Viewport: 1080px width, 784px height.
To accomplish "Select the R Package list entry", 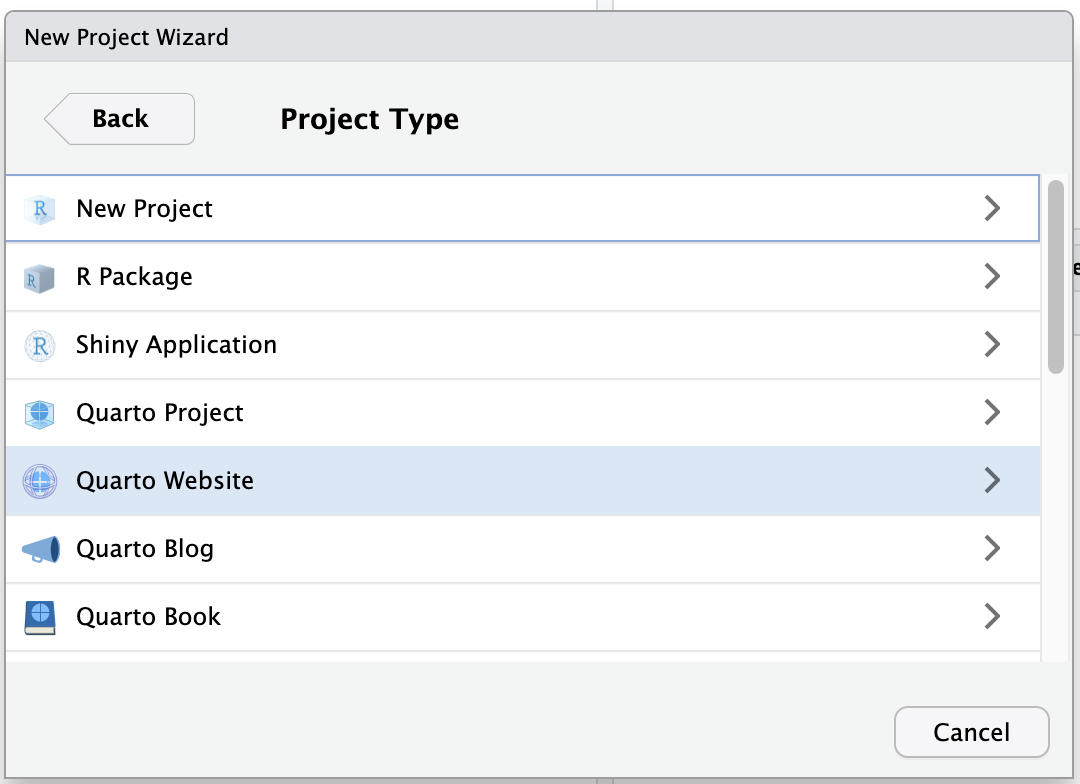I will [x=134, y=277].
